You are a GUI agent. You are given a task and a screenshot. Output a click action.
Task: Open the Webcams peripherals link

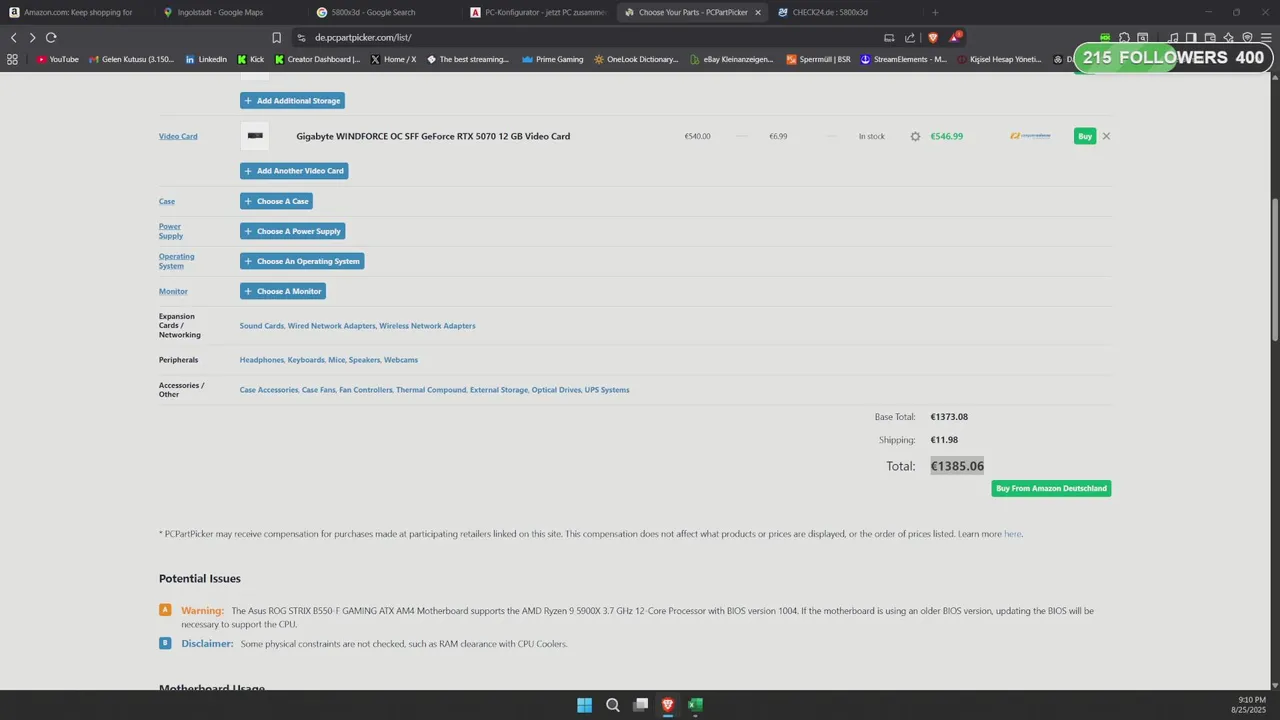click(401, 360)
